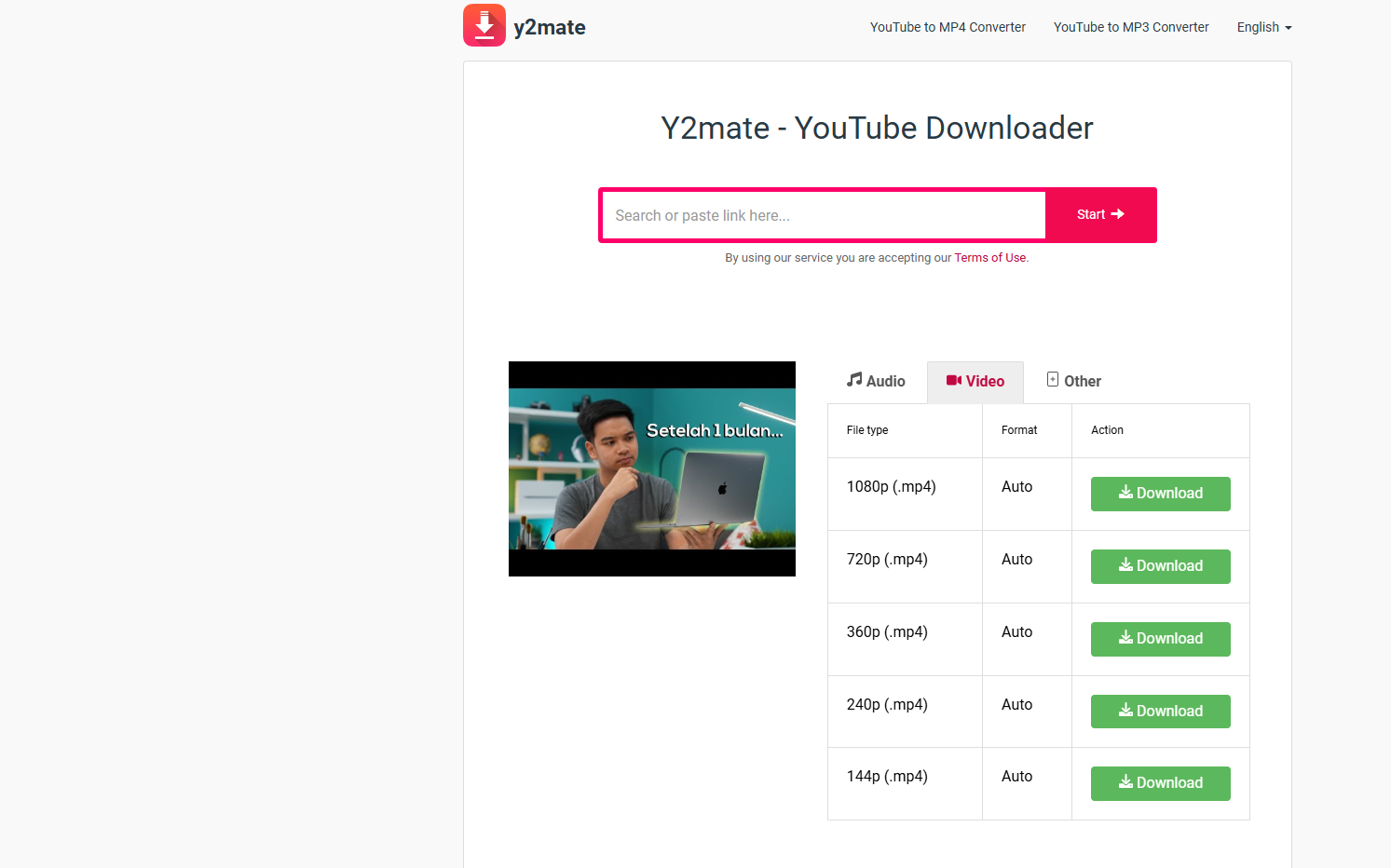Download the 360p mp4 video
This screenshot has width=1391, height=868.
pos(1160,639)
